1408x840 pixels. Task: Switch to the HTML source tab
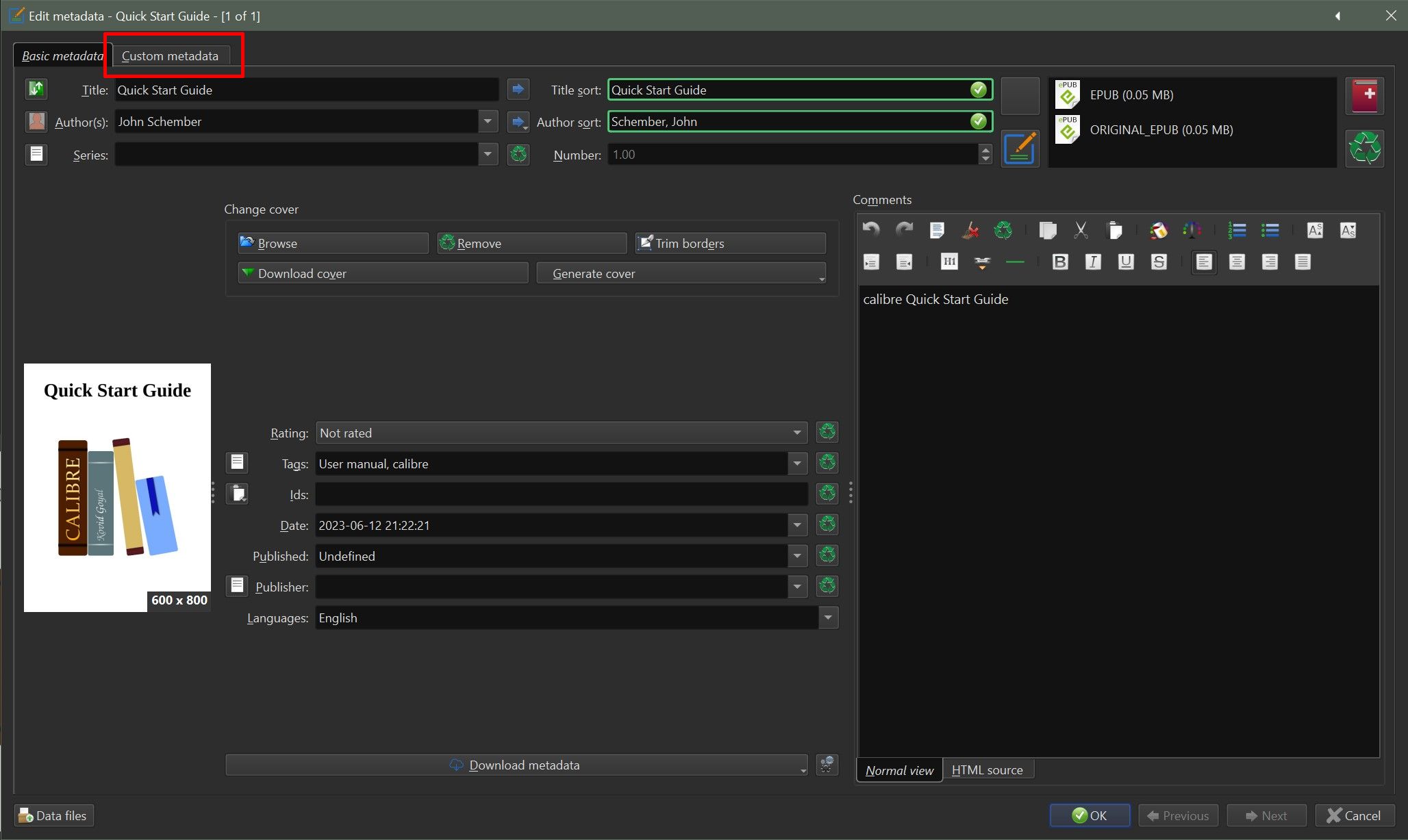(x=987, y=770)
